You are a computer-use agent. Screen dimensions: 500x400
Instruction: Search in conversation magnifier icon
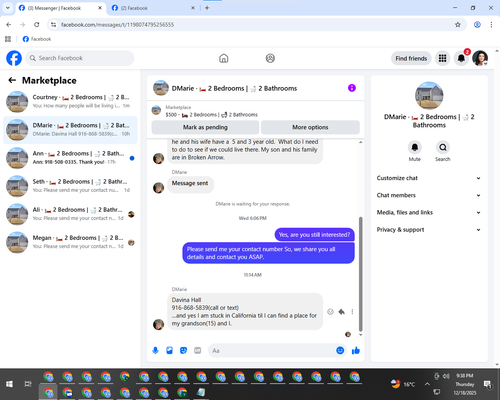point(443,147)
